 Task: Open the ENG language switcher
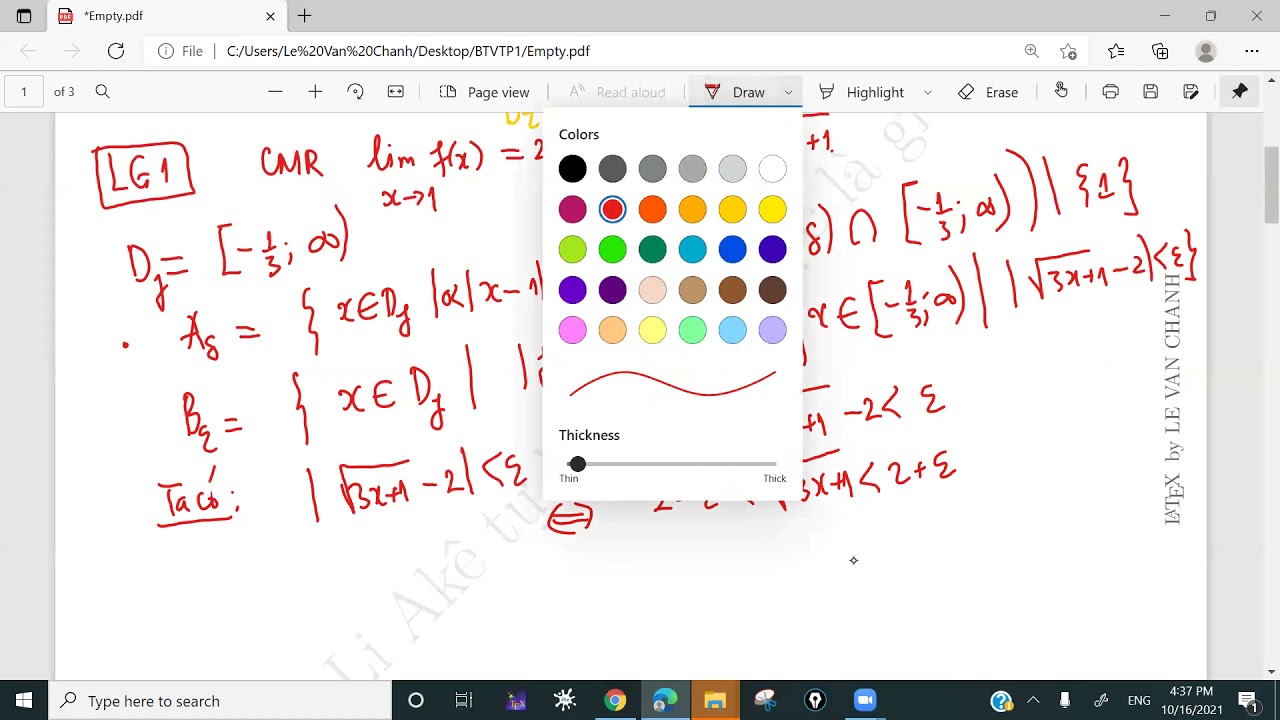point(1138,700)
